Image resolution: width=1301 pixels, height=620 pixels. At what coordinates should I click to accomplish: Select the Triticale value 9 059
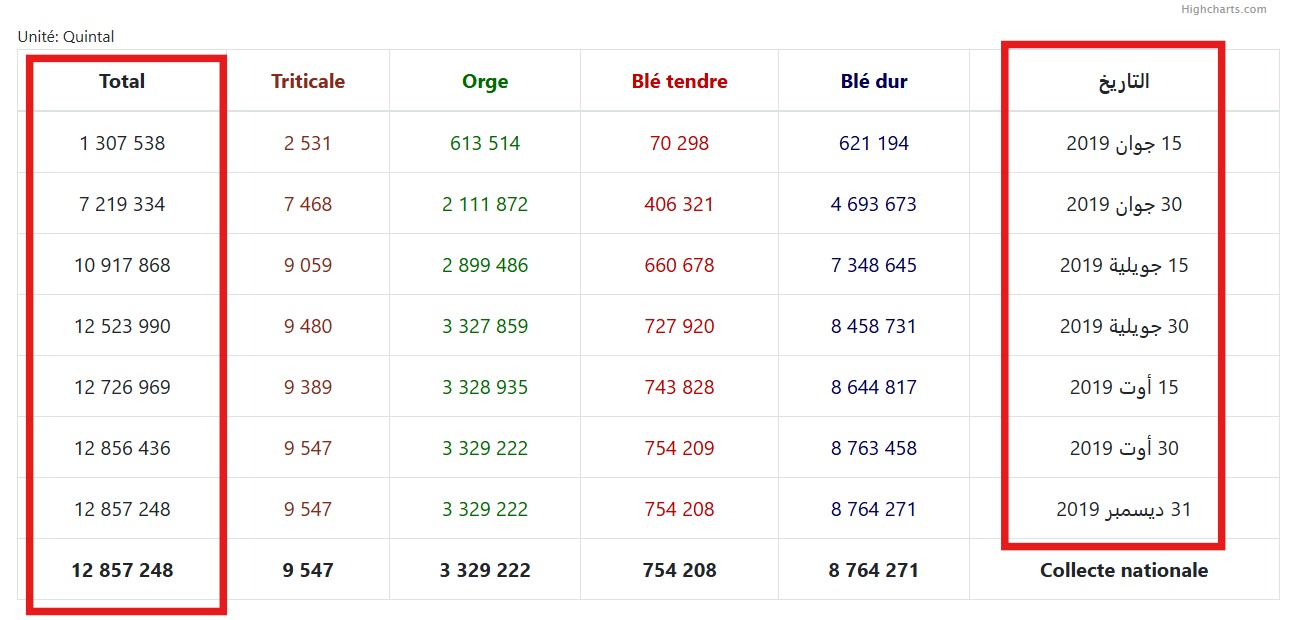pyautogui.click(x=308, y=265)
